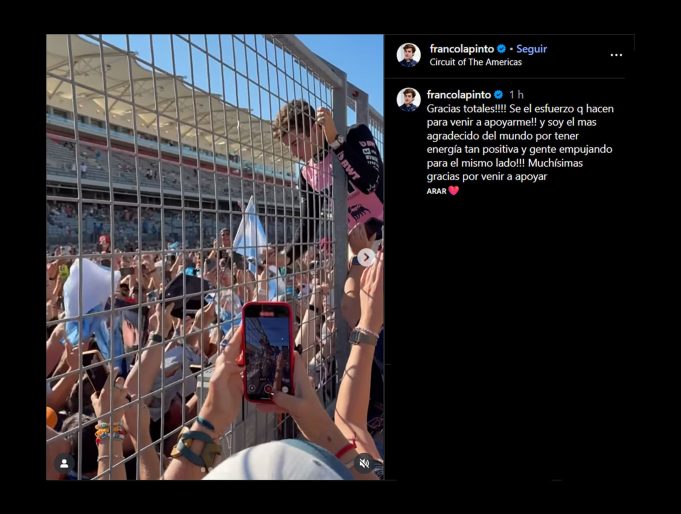Advance to next slide with arrow
The width and height of the screenshot is (681, 514).
[366, 257]
